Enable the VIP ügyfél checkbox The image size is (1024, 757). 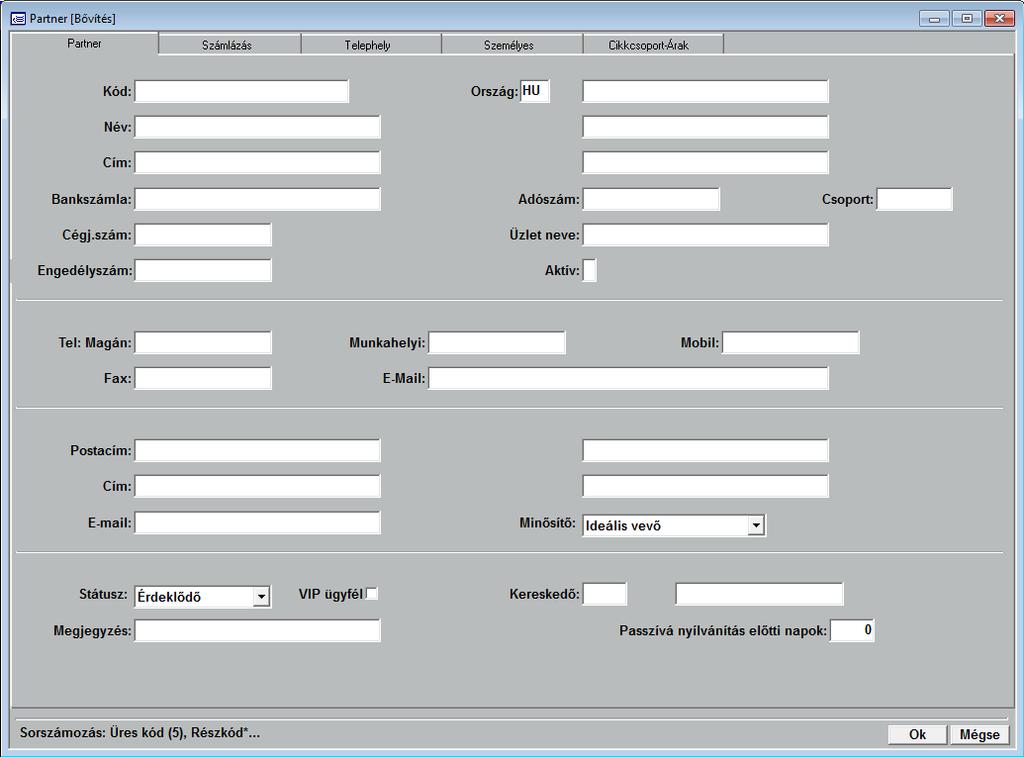point(372,594)
